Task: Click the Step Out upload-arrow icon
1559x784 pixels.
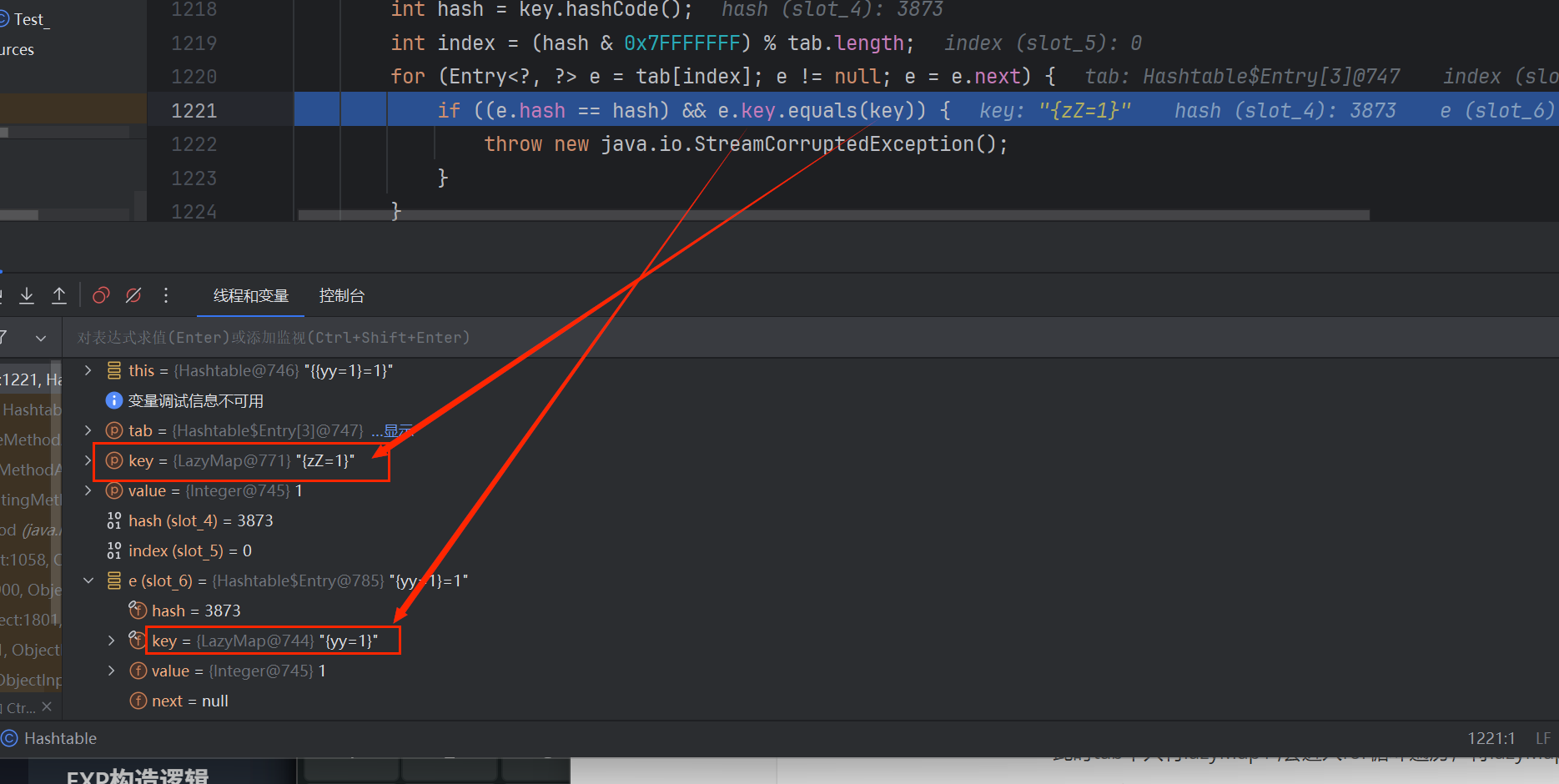Action: pos(59,295)
